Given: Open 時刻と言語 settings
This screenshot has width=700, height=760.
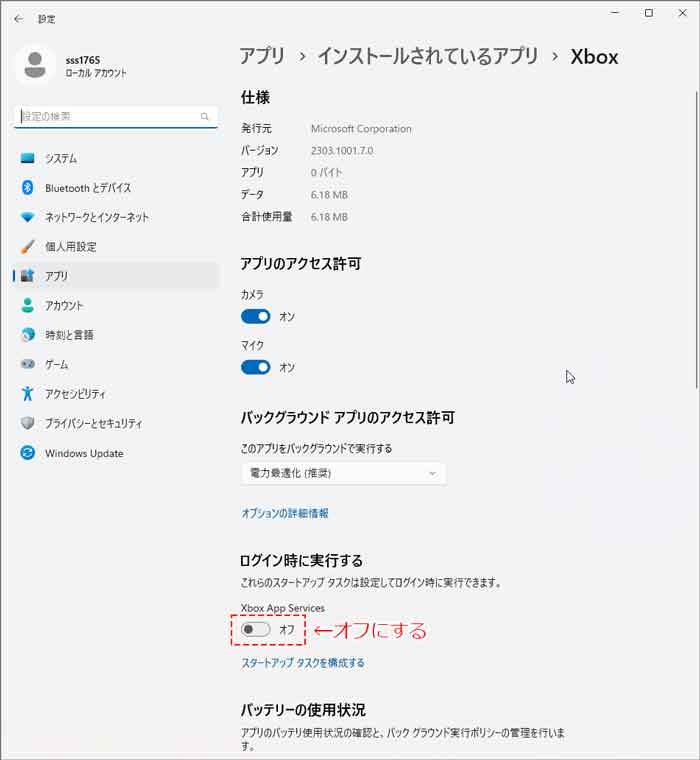Looking at the screenshot, I should click(116, 335).
